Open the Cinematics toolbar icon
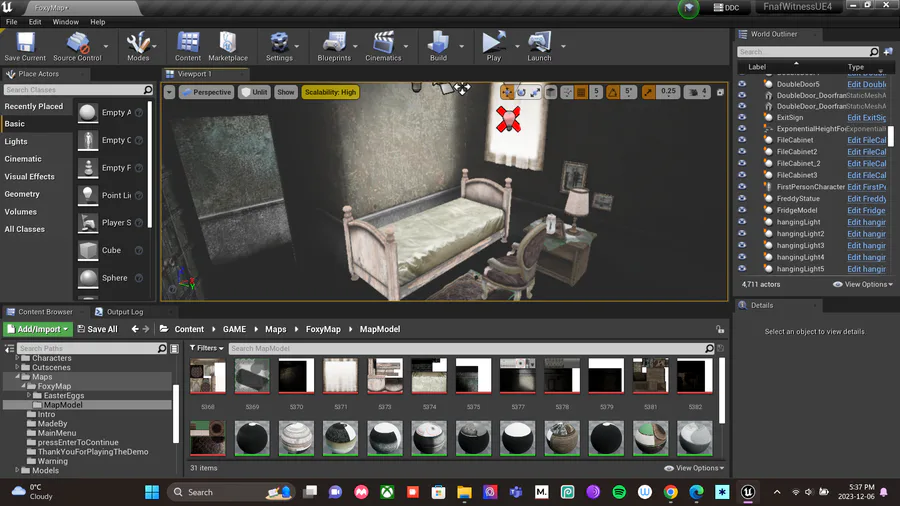The width and height of the screenshot is (900, 506). point(383,46)
